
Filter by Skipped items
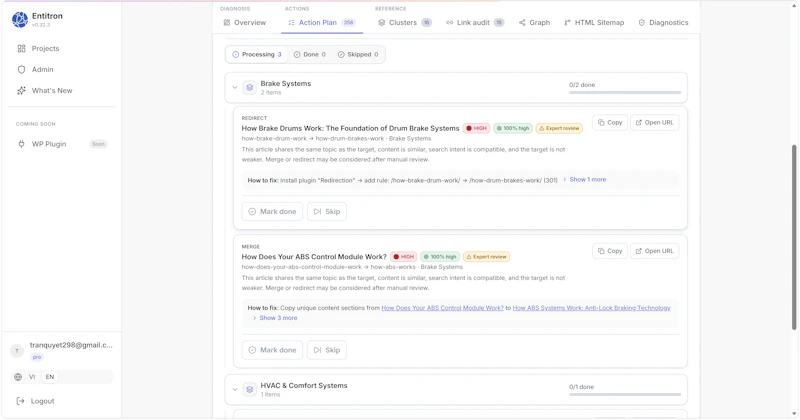point(358,55)
